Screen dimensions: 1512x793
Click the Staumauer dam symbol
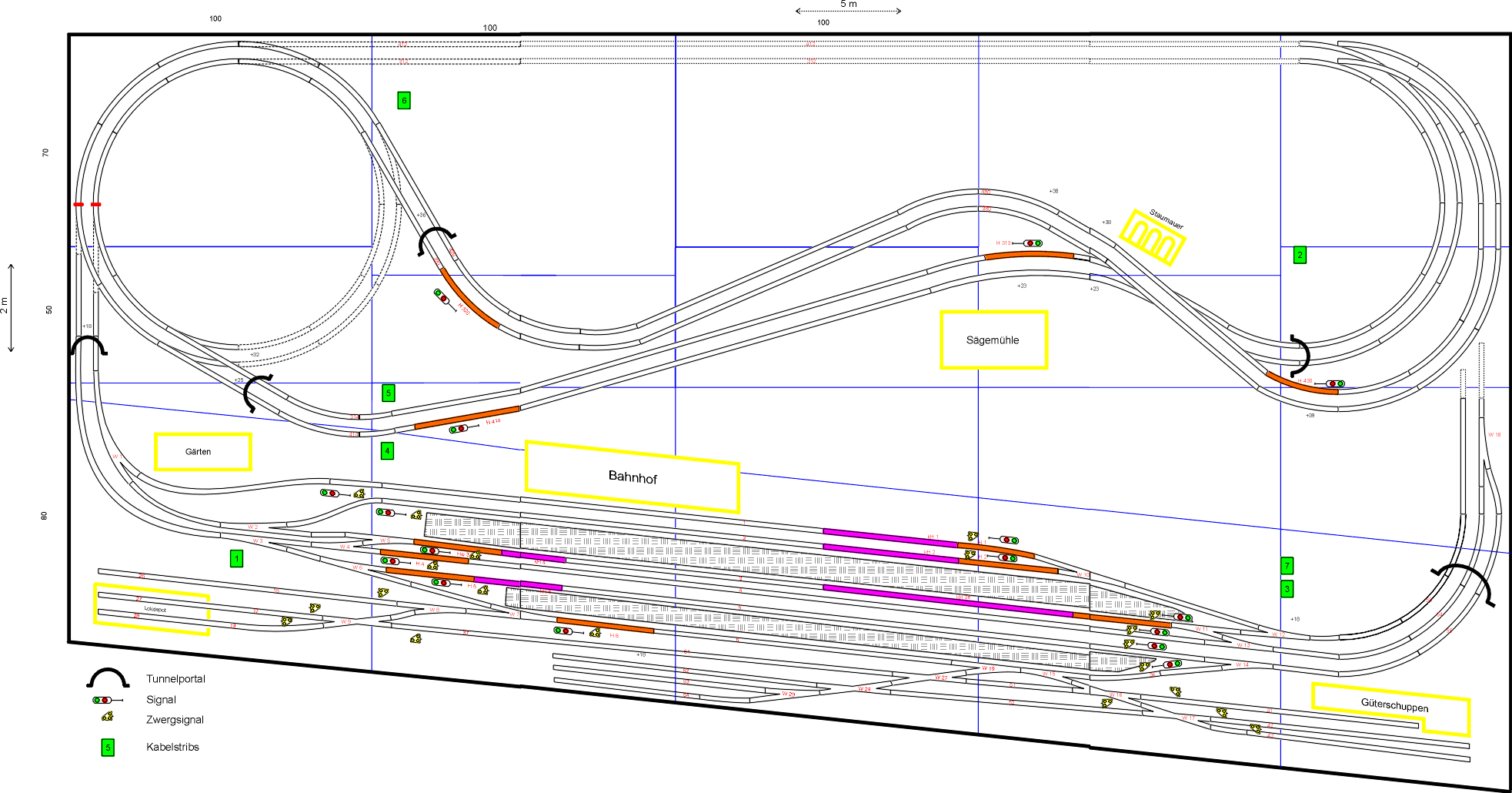click(1151, 237)
